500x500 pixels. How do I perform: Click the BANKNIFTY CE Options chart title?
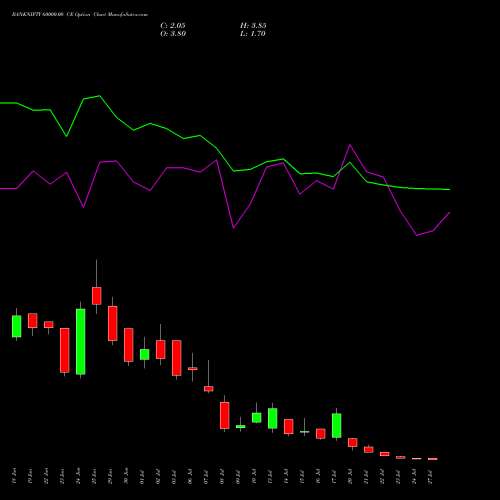tap(80, 15)
